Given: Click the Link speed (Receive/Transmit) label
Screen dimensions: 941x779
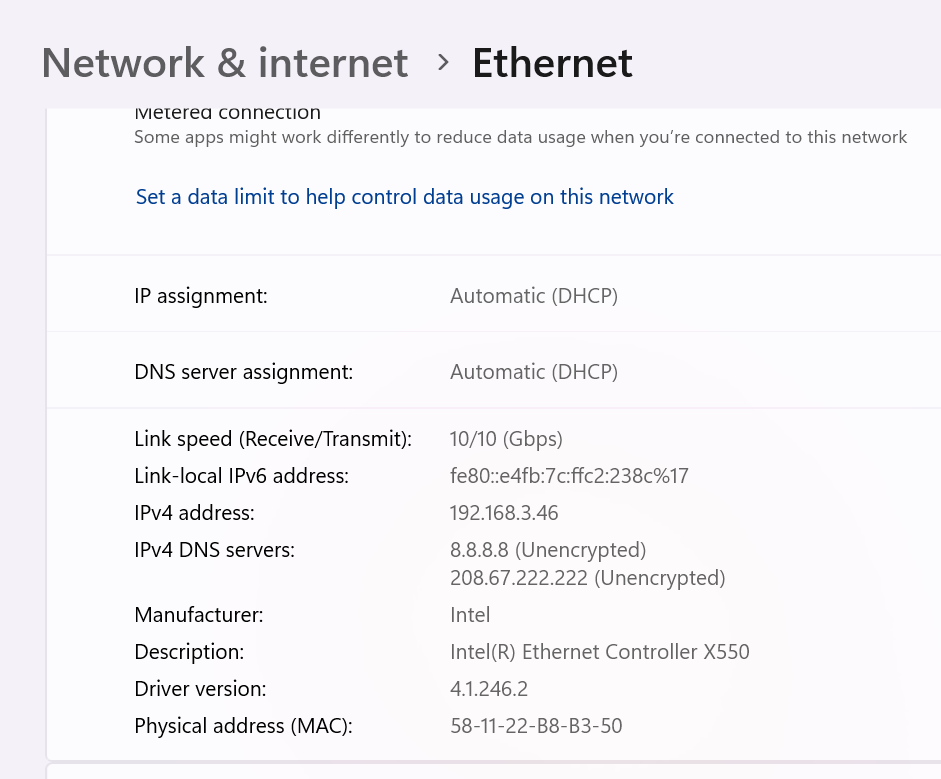Looking at the screenshot, I should coord(273,439).
